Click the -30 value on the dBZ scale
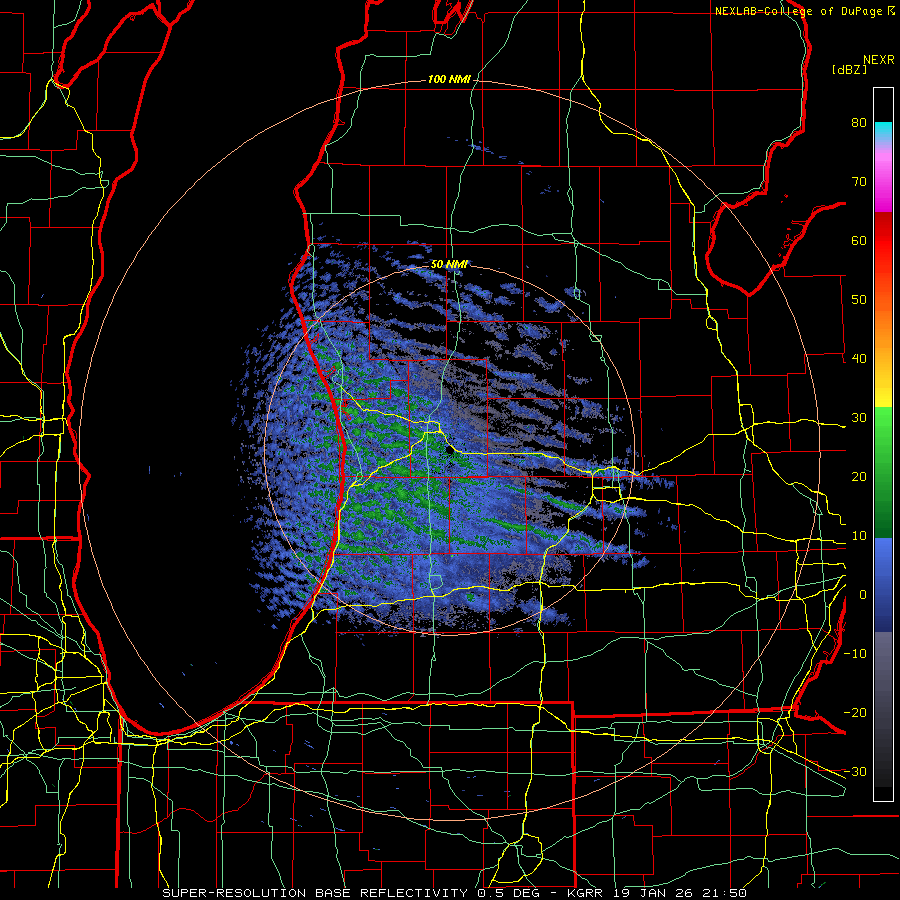Viewport: 900px width, 900px height. (x=855, y=771)
